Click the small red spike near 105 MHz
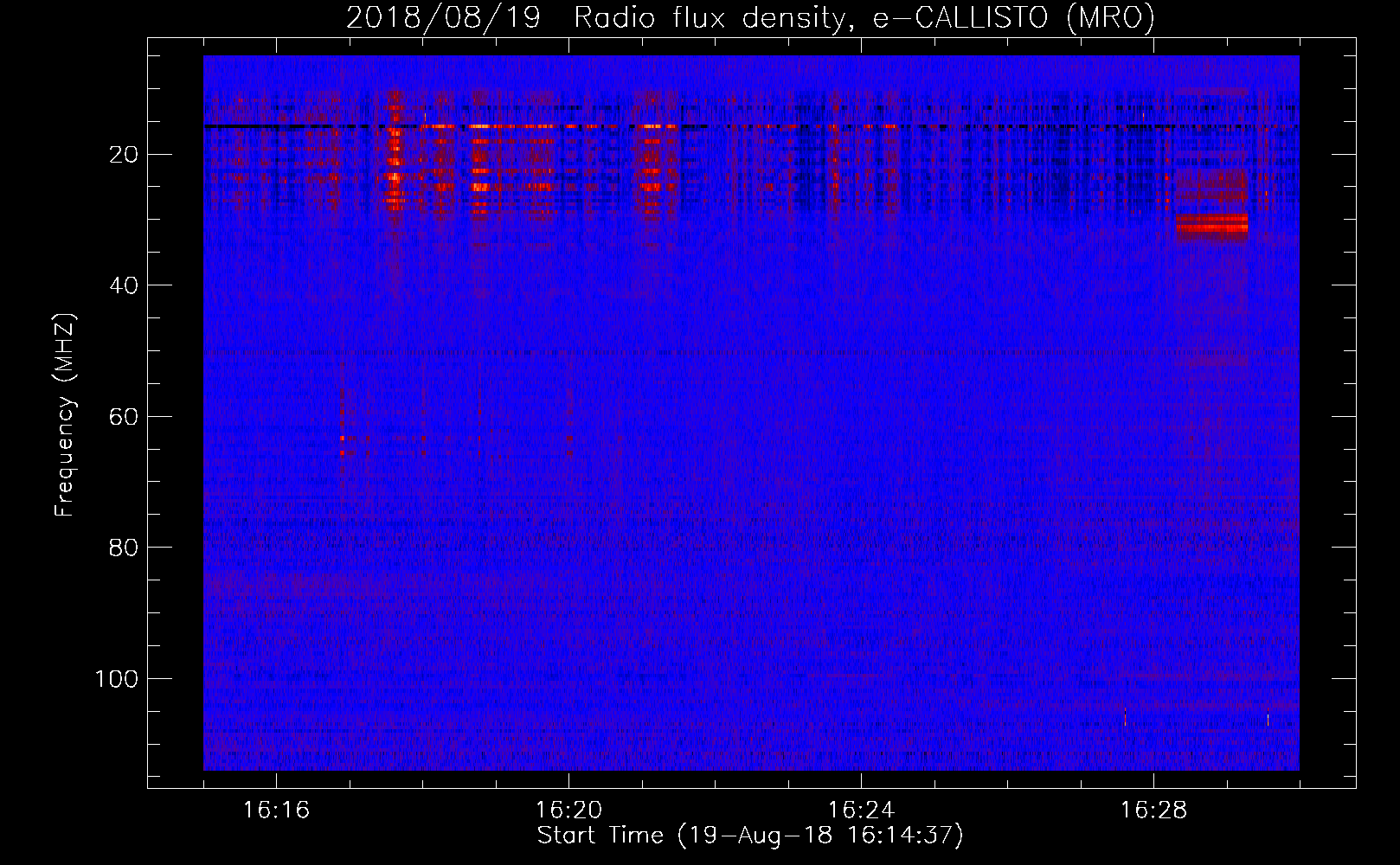This screenshot has height=865, width=1400. (1125, 715)
